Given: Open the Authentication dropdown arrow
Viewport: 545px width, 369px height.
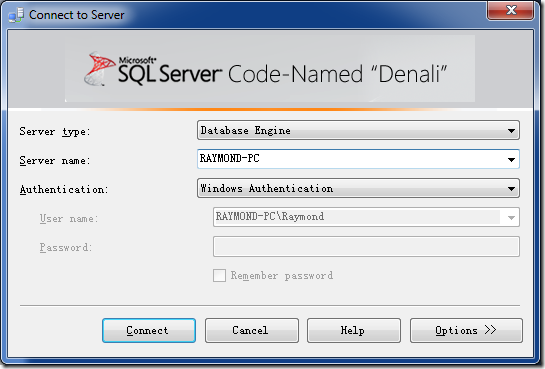Looking at the screenshot, I should tap(511, 188).
